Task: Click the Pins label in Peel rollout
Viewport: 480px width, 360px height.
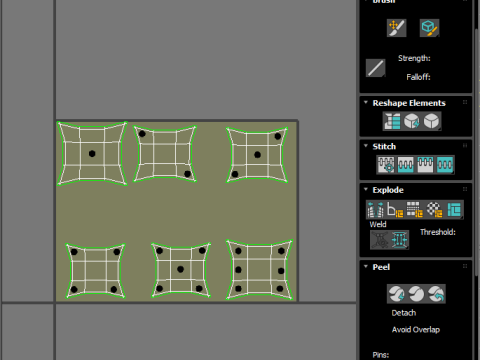Action: (x=381, y=355)
